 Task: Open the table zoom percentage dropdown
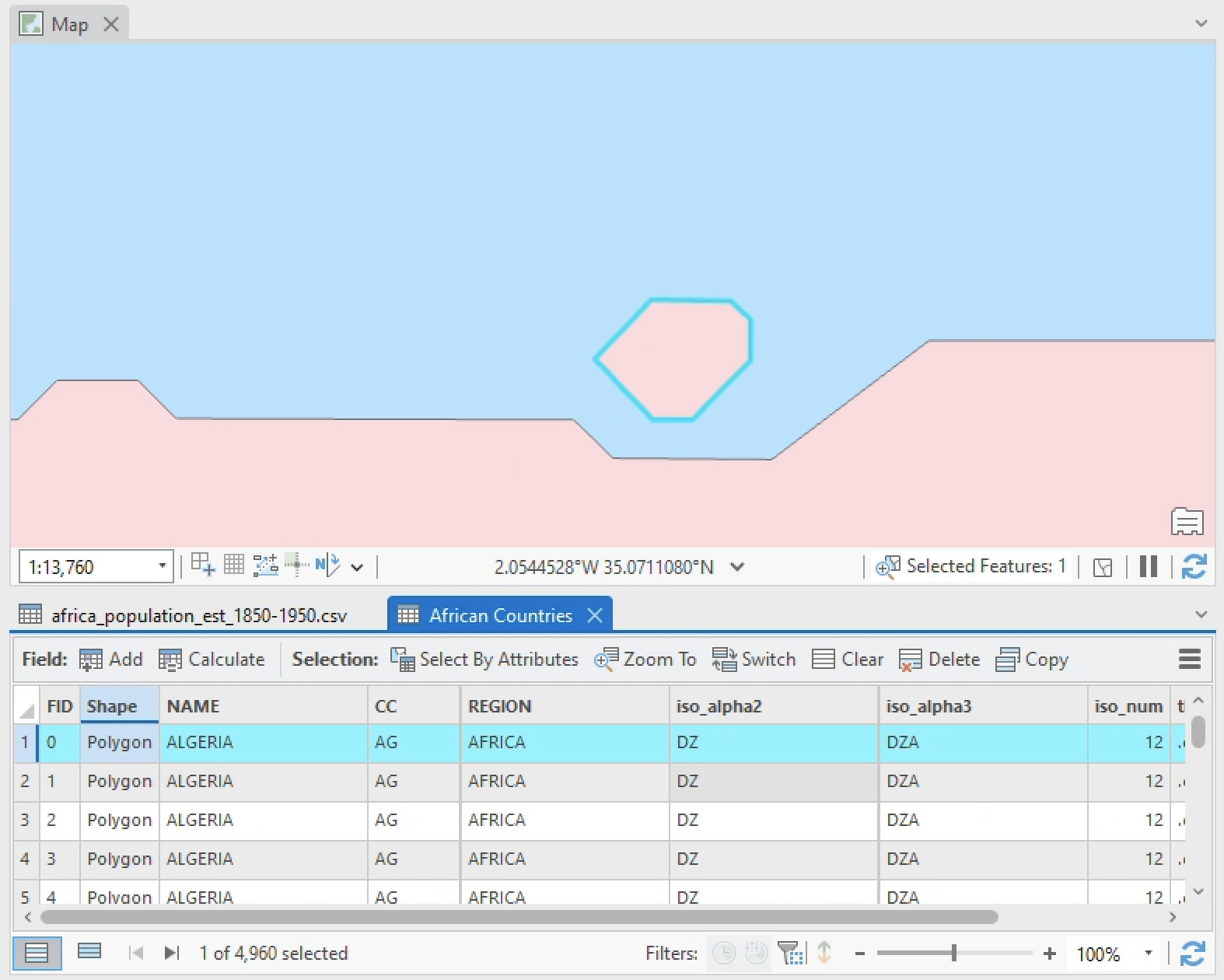pos(1148,954)
